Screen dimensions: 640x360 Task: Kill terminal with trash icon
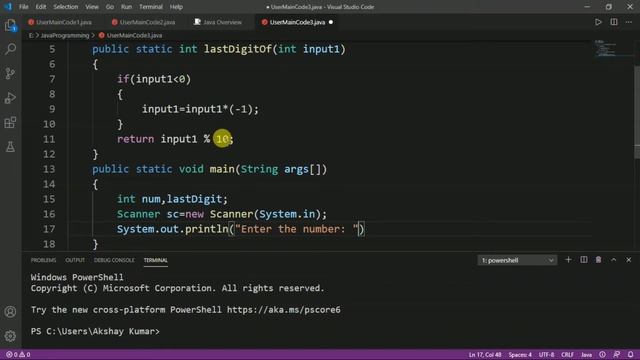pos(598,260)
